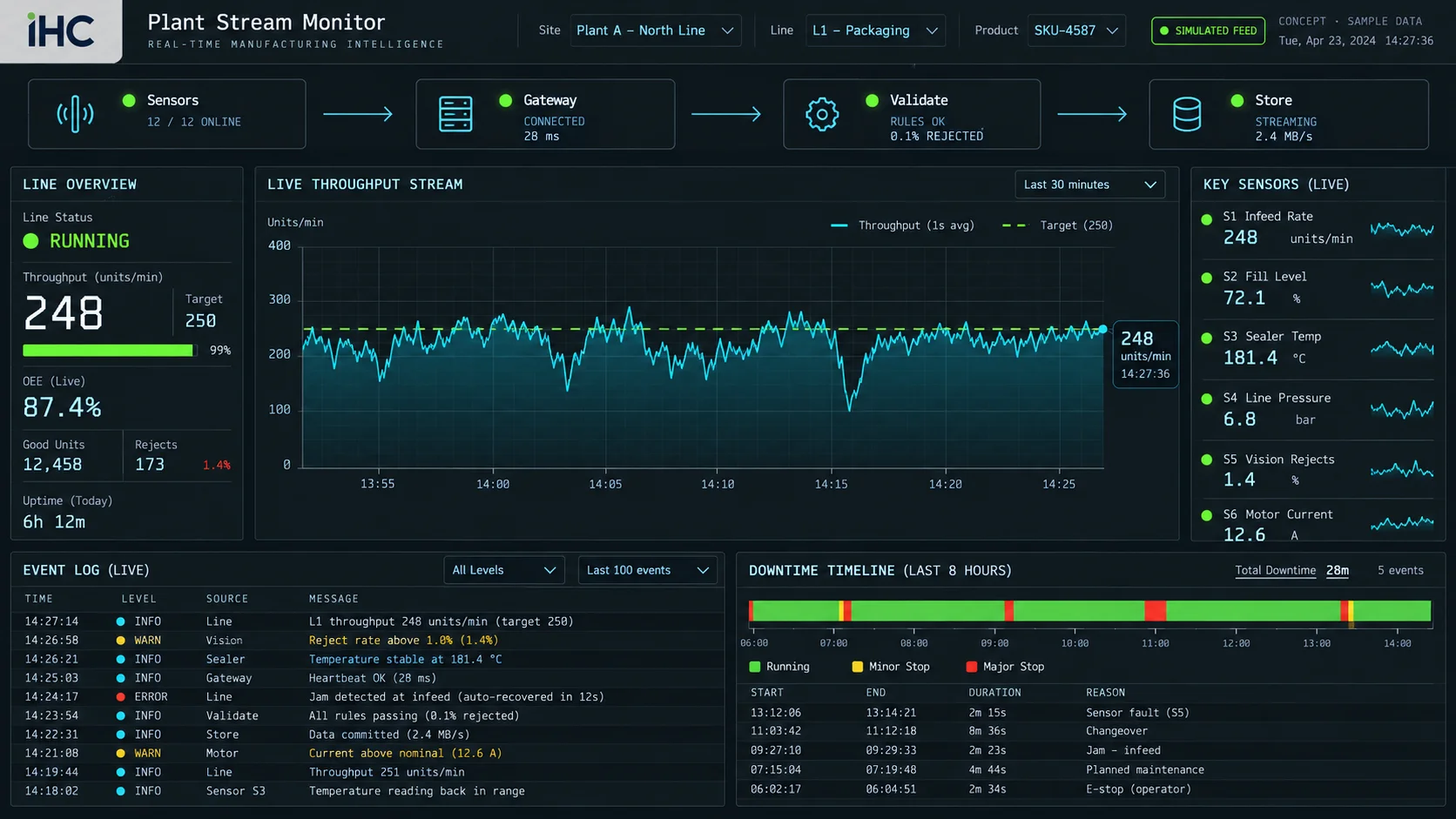This screenshot has height=819, width=1456.
Task: Click the TIME column header in event log
Action: [x=38, y=599]
